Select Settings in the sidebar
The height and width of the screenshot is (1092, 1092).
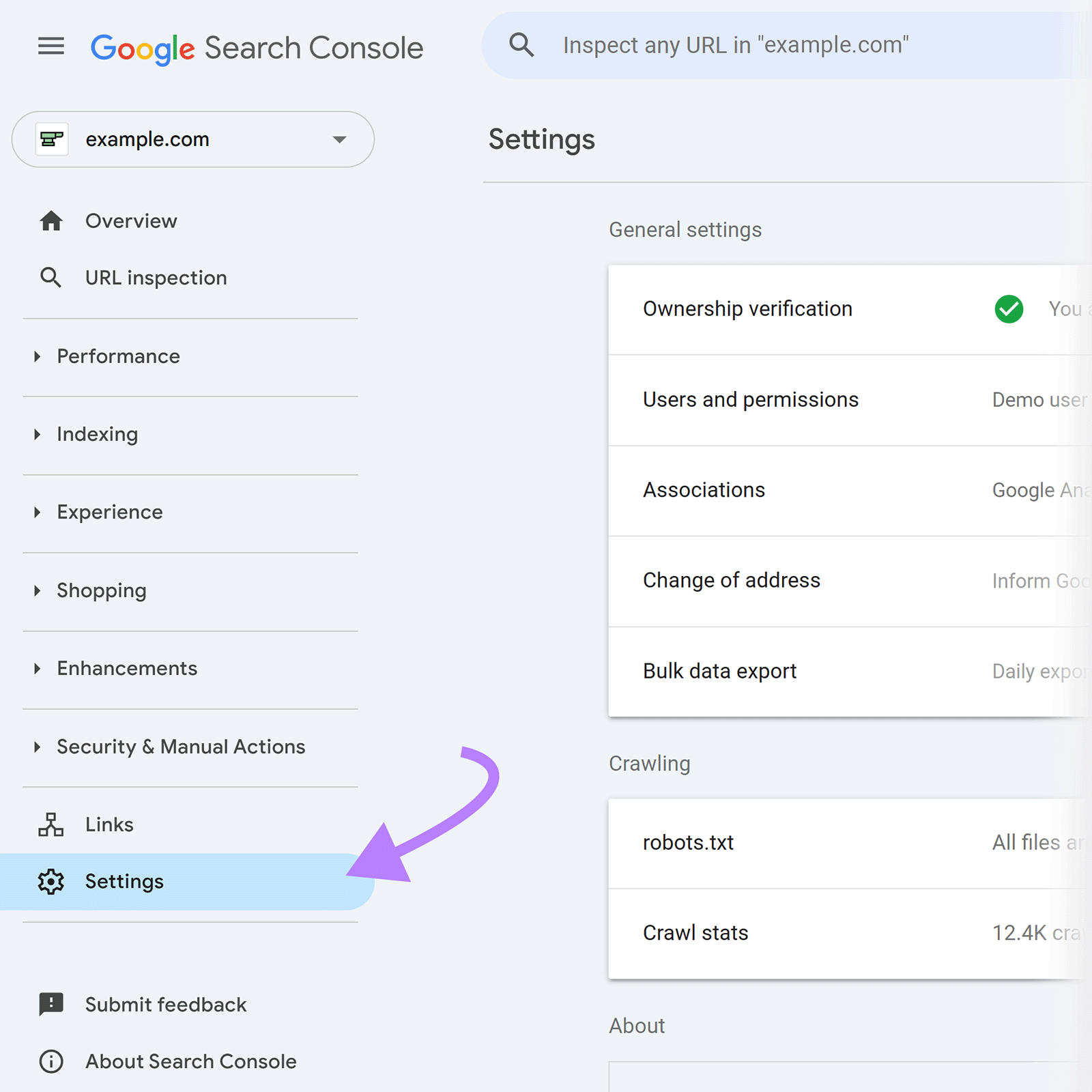point(124,882)
